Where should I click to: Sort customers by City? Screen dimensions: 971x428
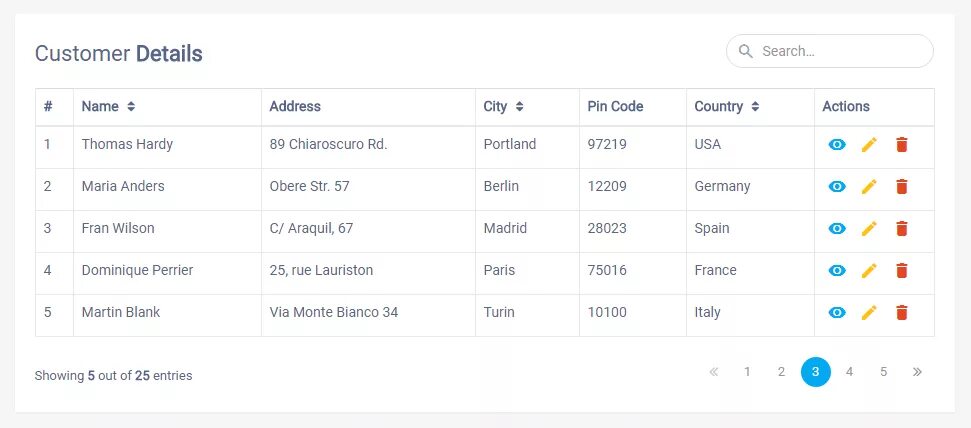[x=519, y=107]
